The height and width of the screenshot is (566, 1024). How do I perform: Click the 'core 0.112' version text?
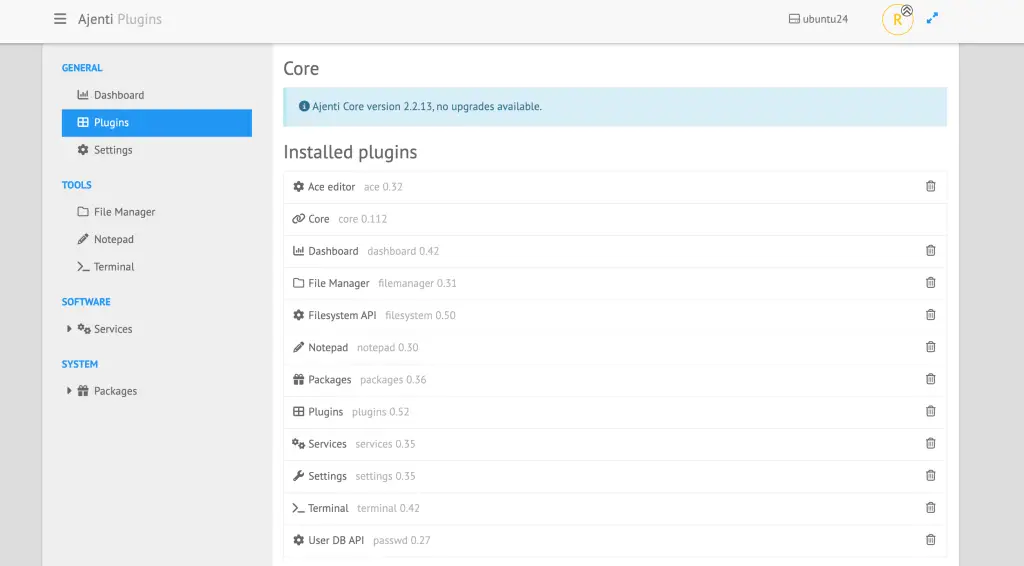click(362, 219)
